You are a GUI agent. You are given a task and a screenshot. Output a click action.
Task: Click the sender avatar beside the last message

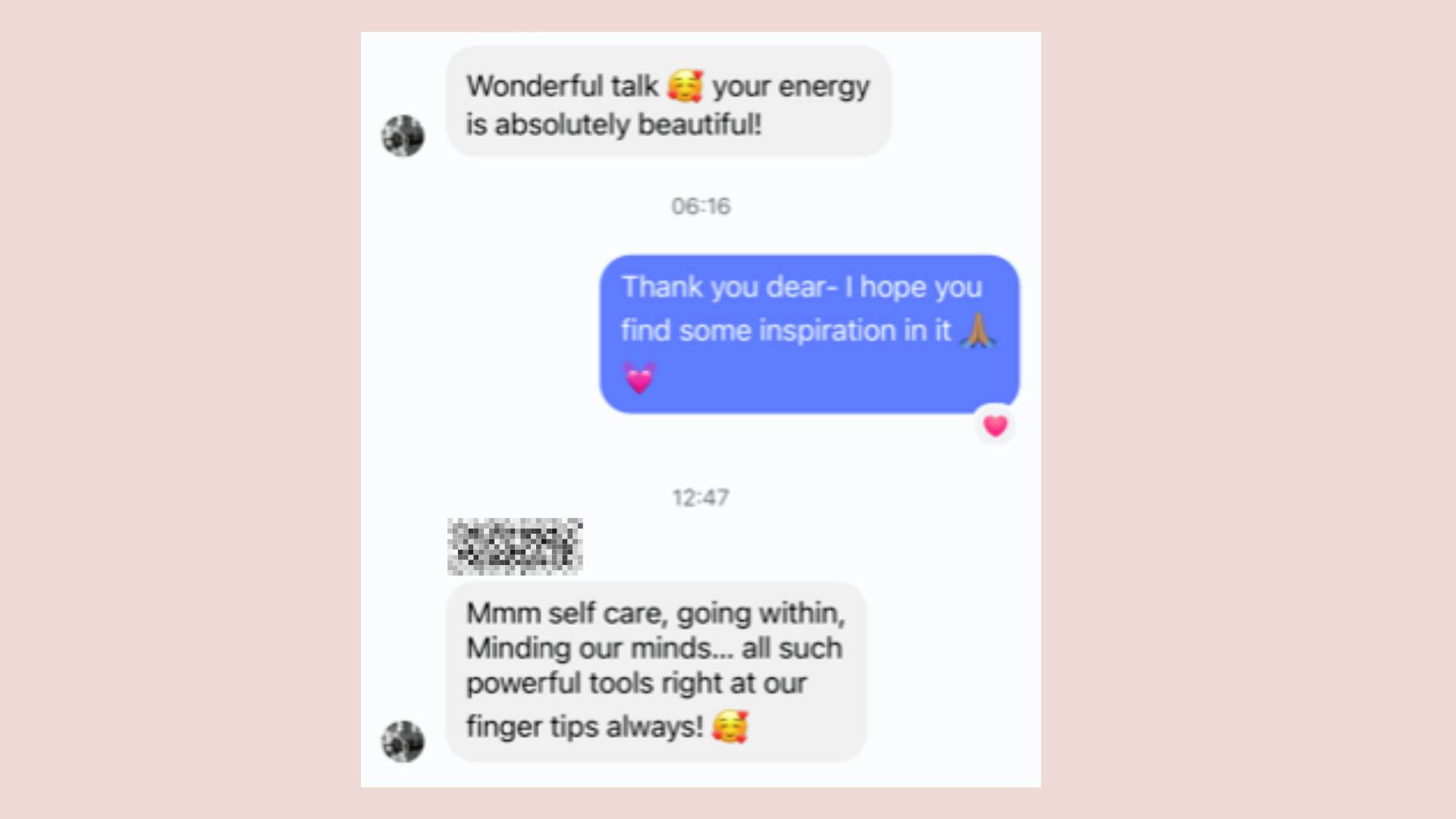pos(403,741)
